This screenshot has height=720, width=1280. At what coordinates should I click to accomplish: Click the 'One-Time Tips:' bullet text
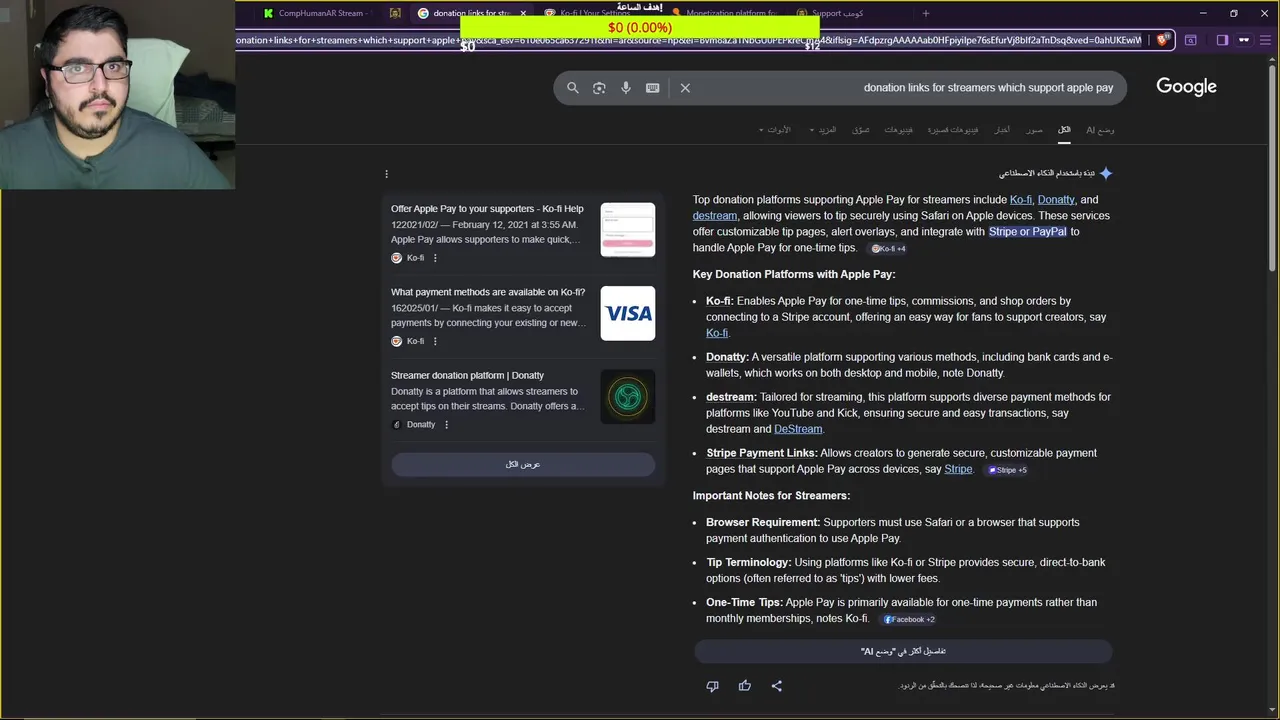(745, 602)
